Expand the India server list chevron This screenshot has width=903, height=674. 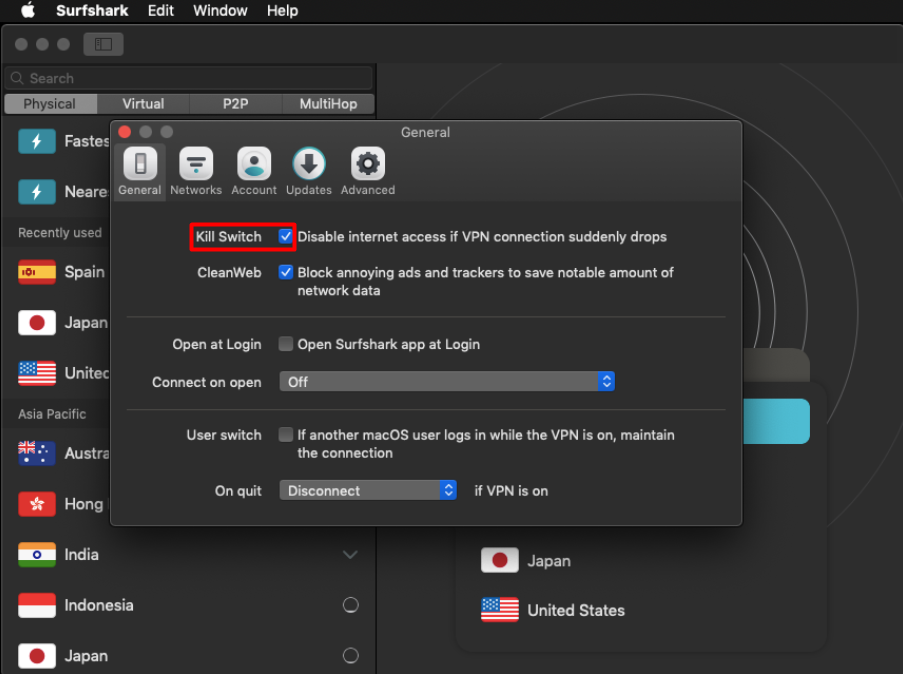(350, 555)
